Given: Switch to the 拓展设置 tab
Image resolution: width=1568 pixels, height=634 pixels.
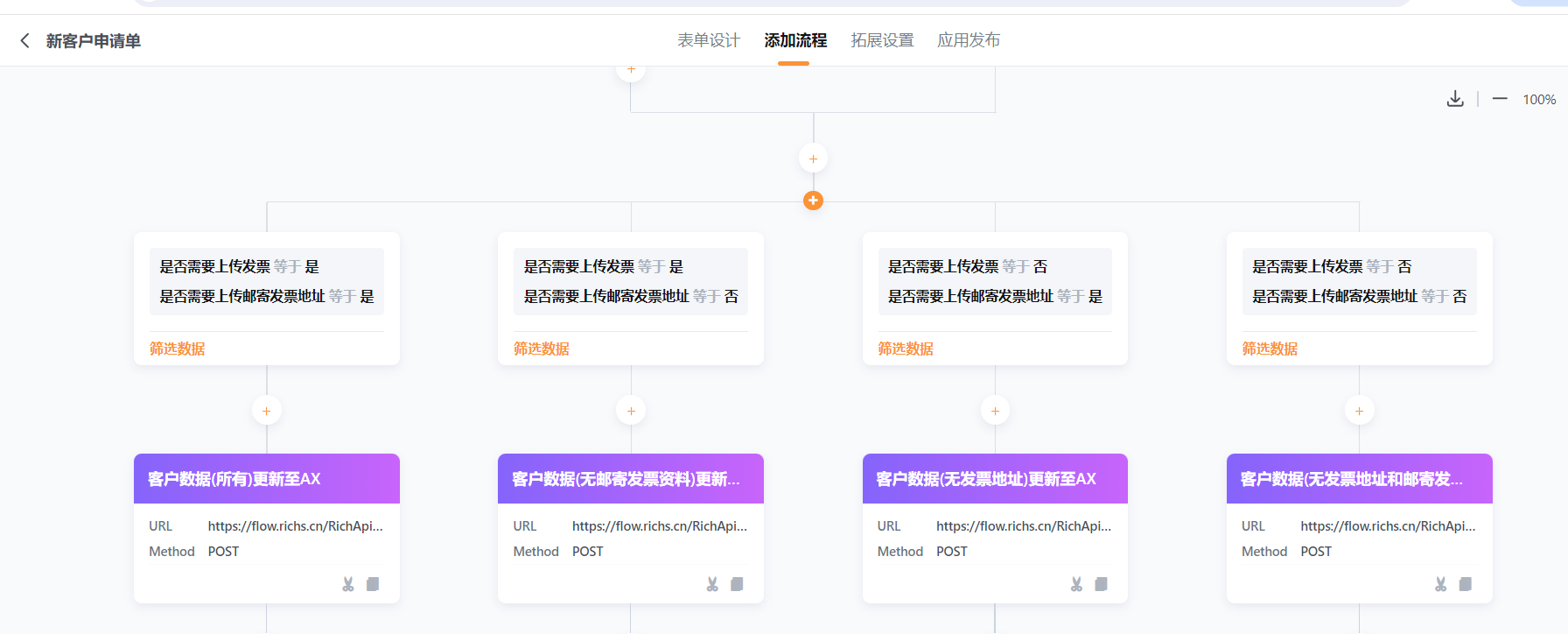Looking at the screenshot, I should [882, 40].
